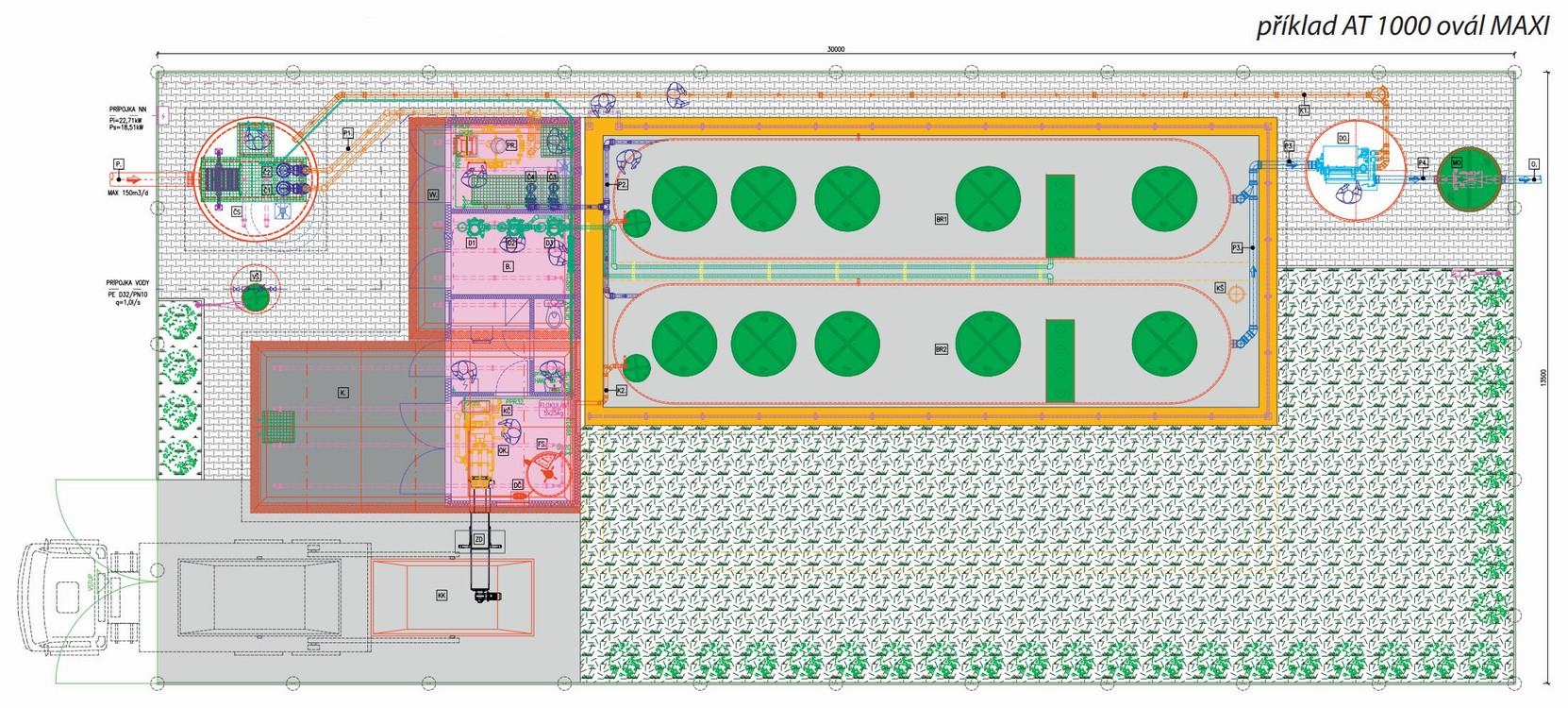Select the KK container label
1568x708 pixels.
442,596
